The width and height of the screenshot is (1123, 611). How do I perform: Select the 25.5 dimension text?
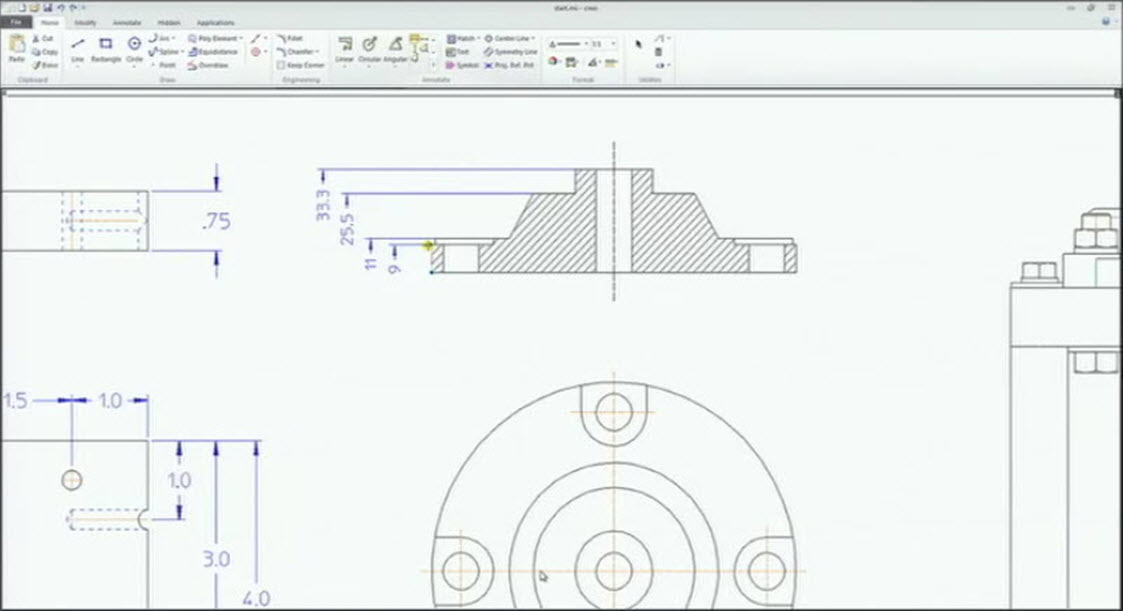click(x=347, y=229)
